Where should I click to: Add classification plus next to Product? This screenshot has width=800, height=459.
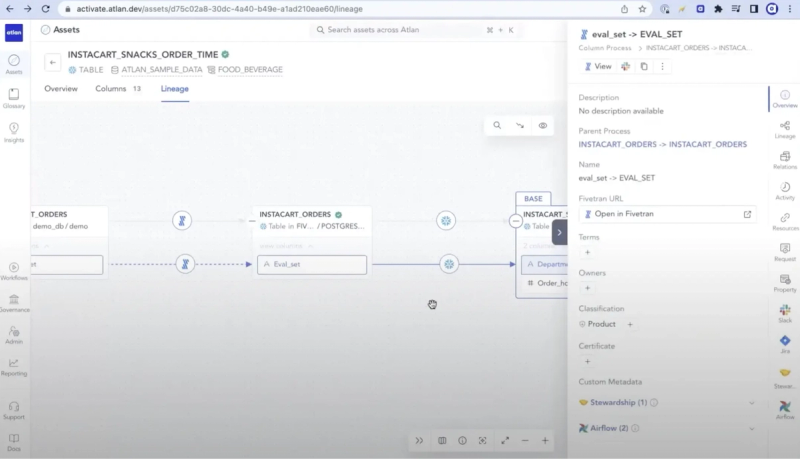tap(630, 324)
